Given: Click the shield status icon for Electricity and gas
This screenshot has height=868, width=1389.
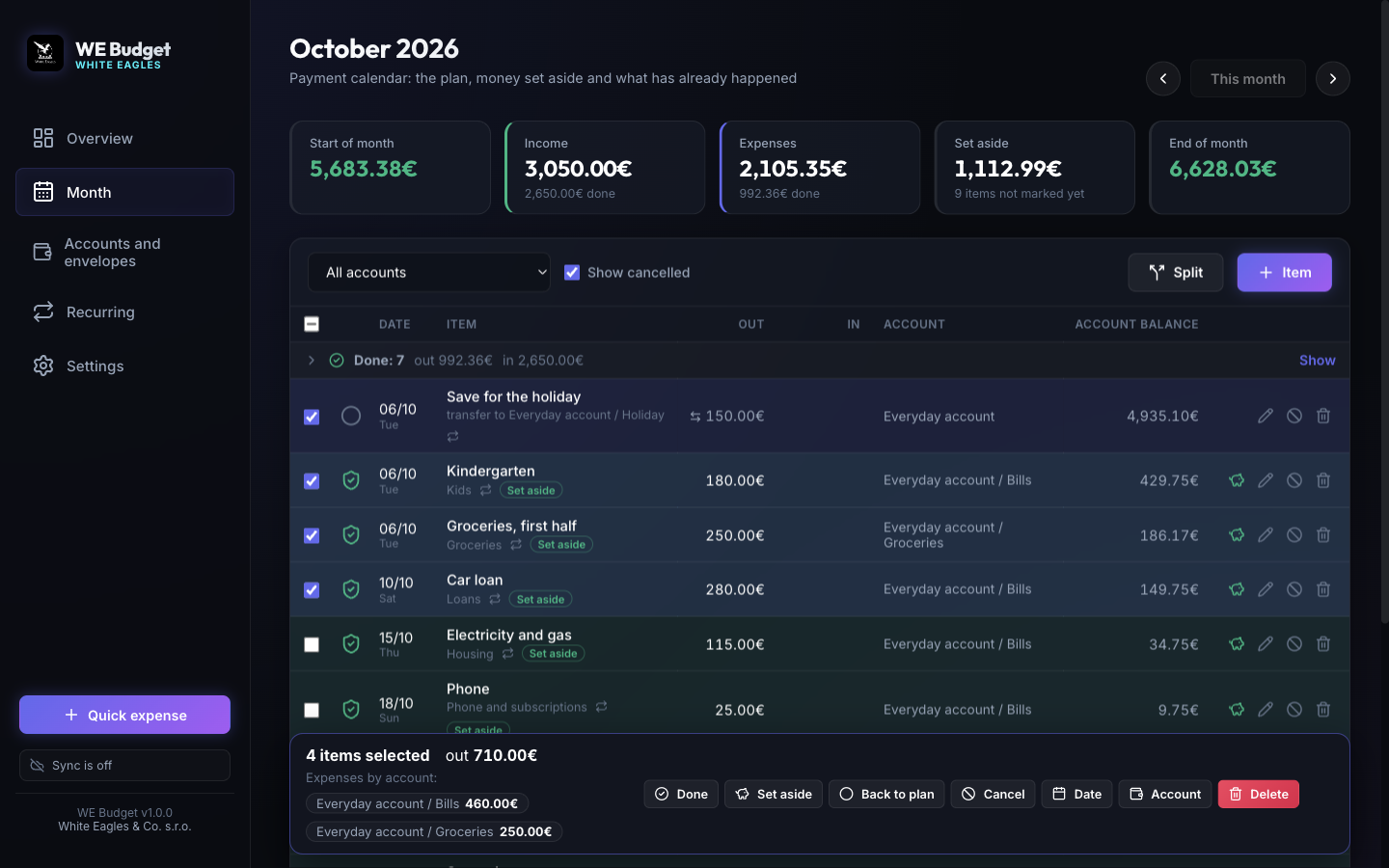Looking at the screenshot, I should point(351,643).
